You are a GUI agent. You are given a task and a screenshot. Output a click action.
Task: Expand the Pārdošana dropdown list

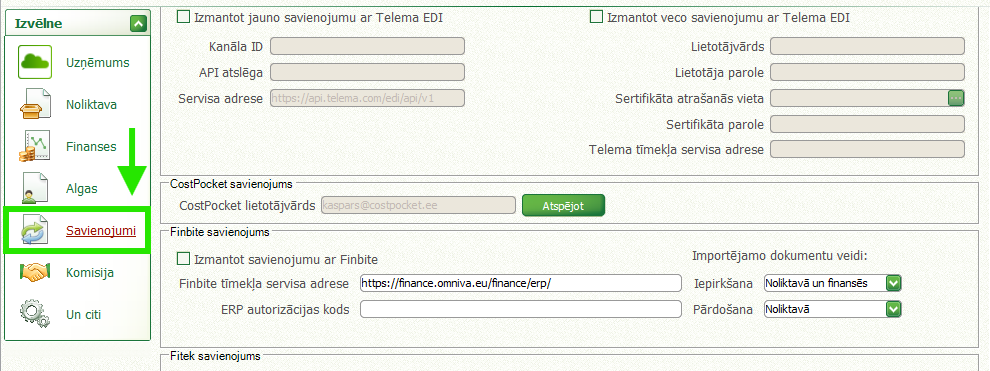[x=892, y=309]
